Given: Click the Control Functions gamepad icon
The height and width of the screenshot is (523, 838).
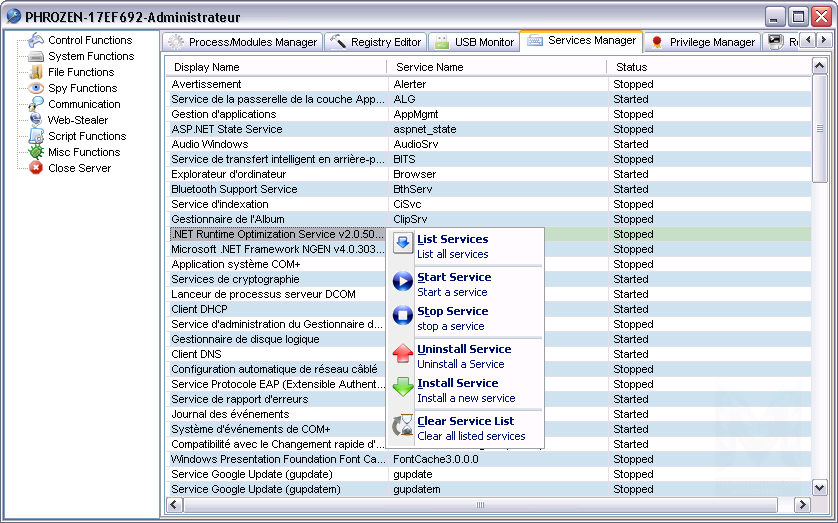Looking at the screenshot, I should click(x=36, y=40).
